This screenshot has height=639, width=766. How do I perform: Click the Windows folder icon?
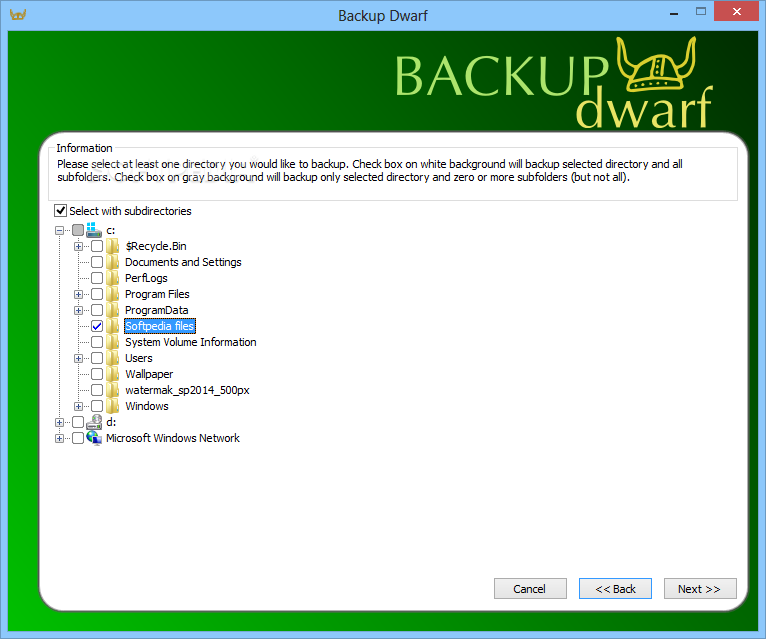coord(113,406)
